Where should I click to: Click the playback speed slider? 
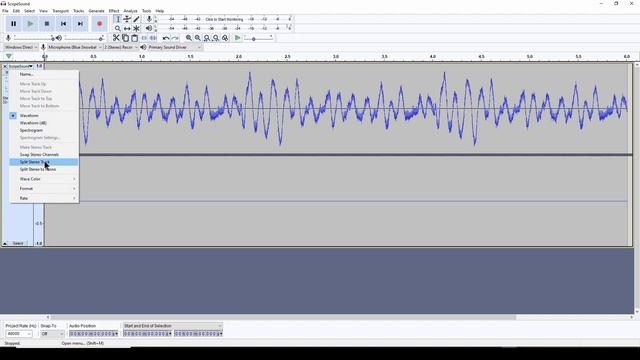coord(258,38)
